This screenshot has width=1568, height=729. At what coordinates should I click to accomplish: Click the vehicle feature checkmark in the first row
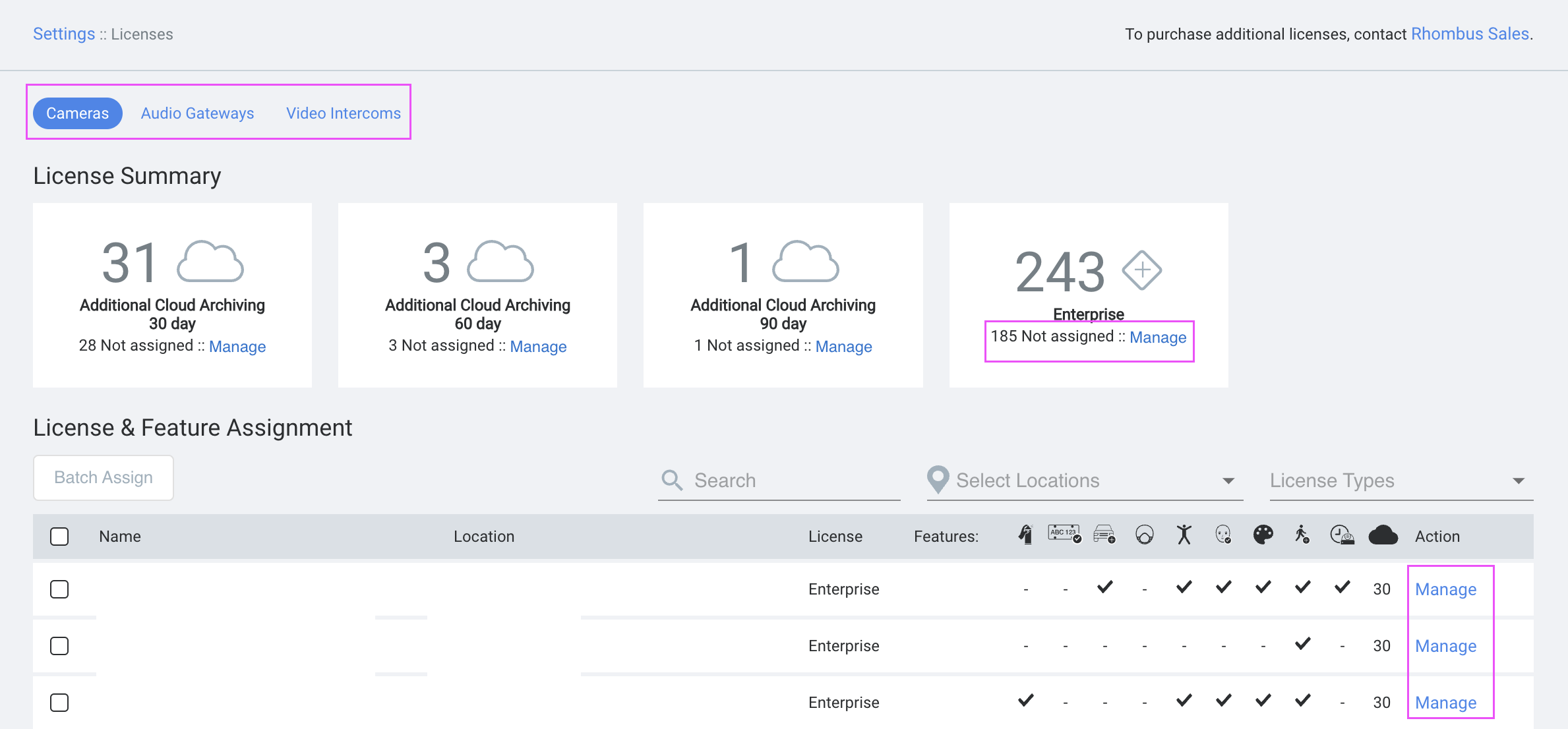pos(1105,586)
